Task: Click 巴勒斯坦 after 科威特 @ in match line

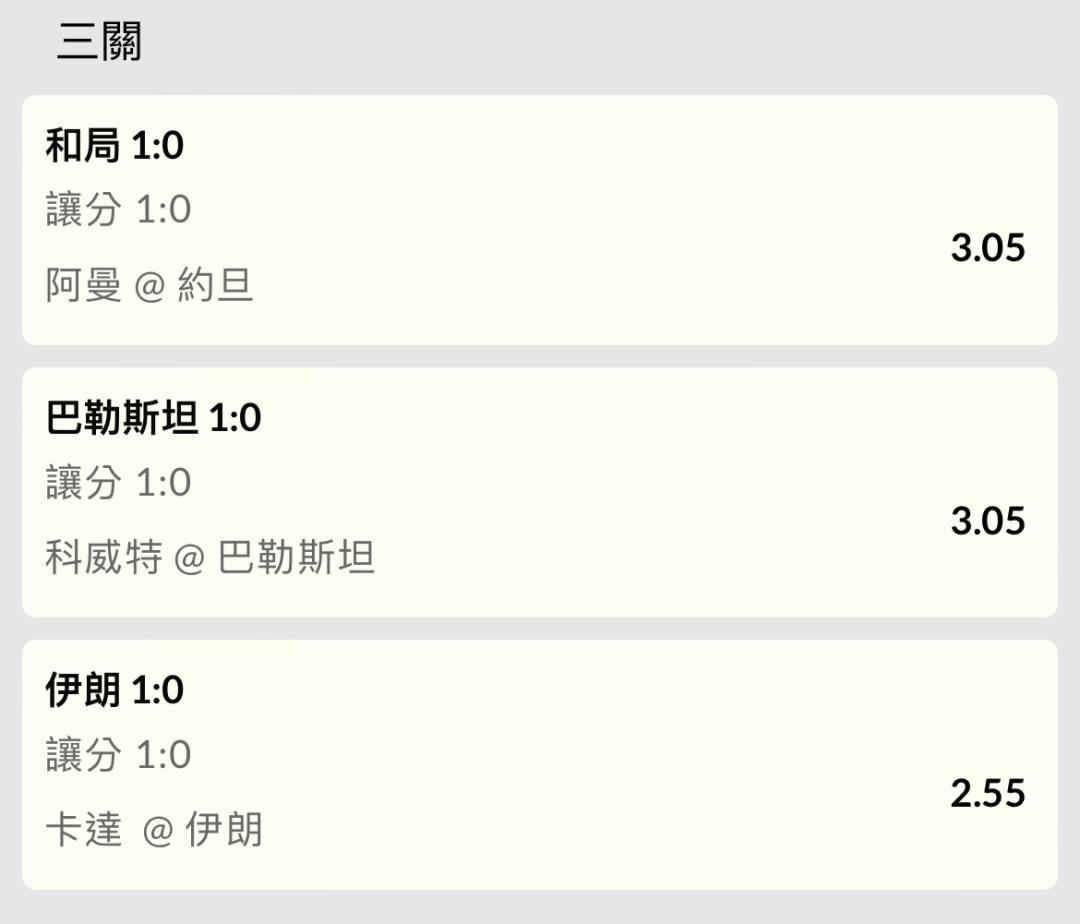Action: (x=296, y=558)
